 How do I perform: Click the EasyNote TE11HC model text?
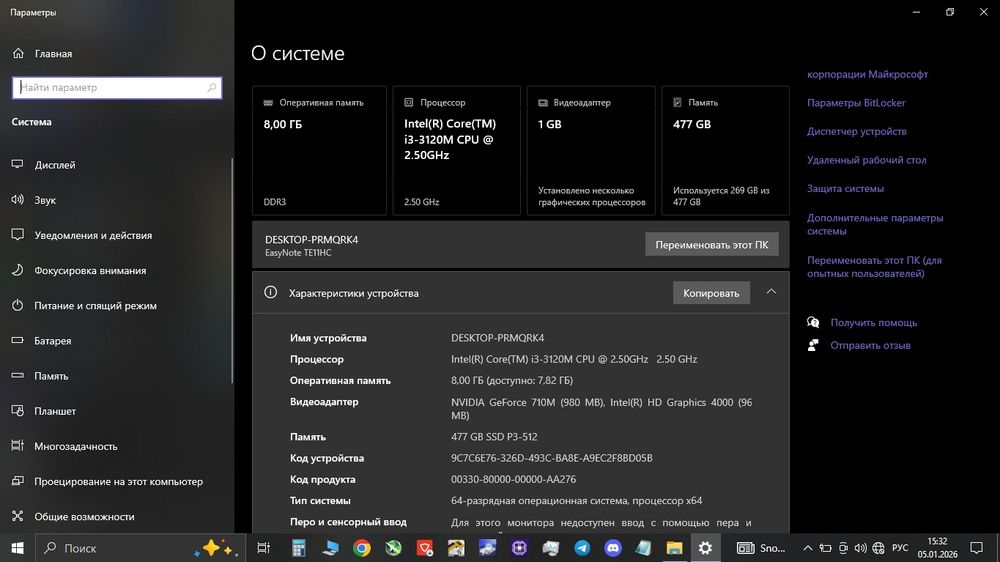point(298,253)
